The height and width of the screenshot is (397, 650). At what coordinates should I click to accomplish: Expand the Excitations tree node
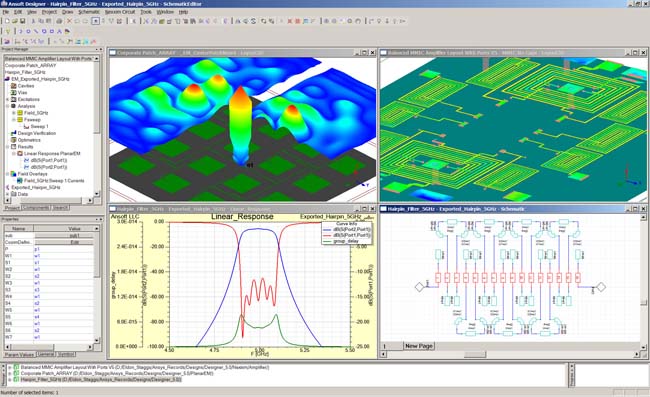coord(7,99)
